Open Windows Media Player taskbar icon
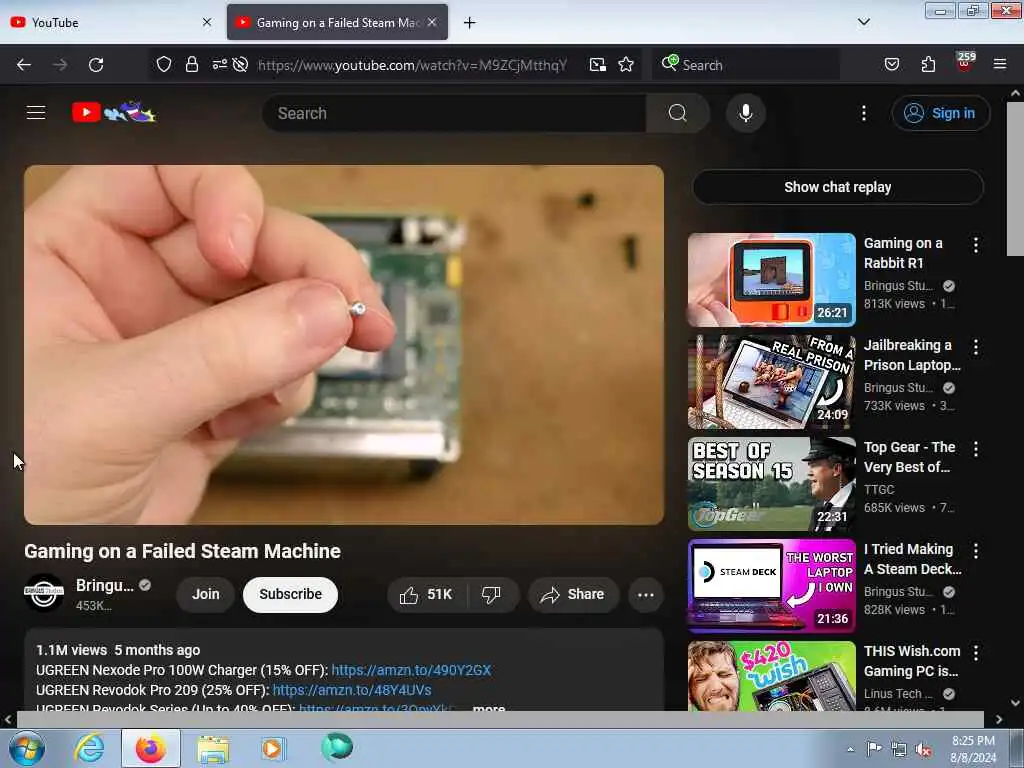This screenshot has height=768, width=1024. point(273,748)
